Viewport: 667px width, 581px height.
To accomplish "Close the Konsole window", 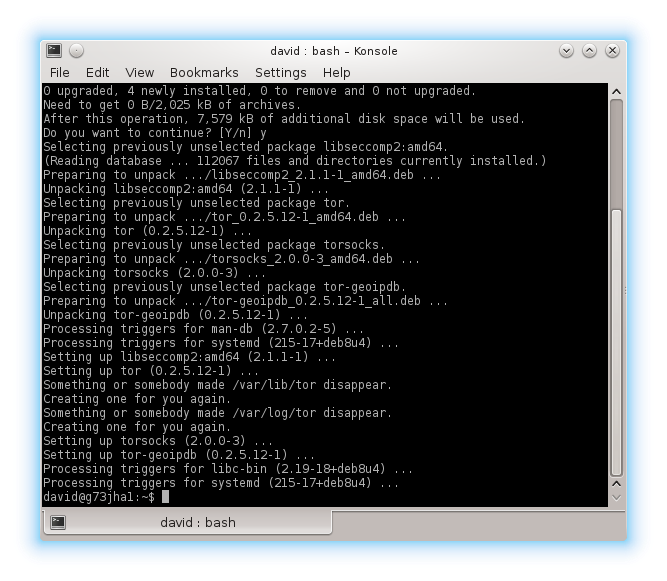I will (x=612, y=51).
